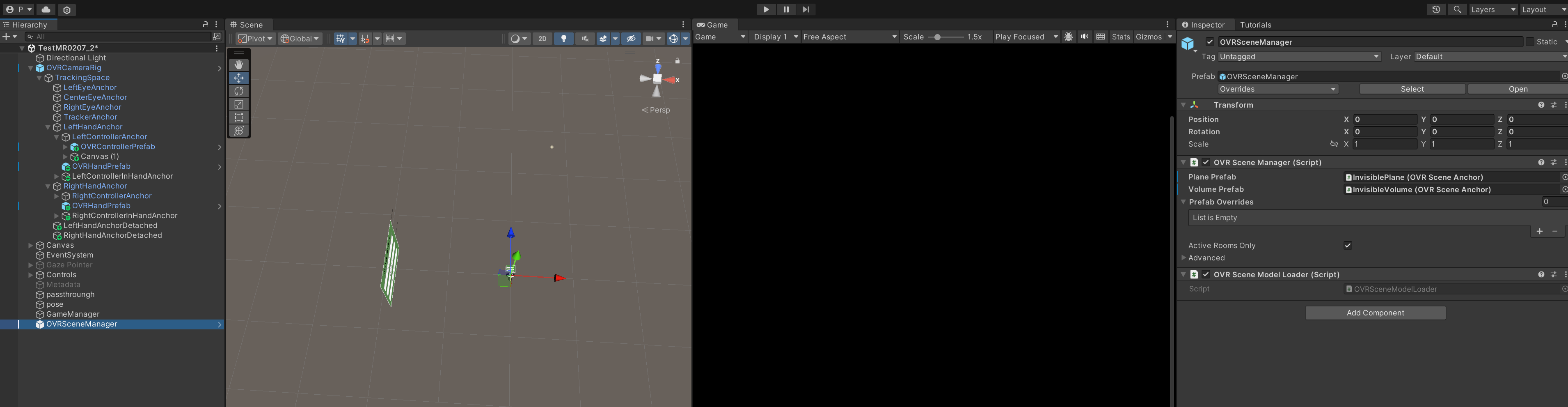Open Undo History icon

point(1436,9)
